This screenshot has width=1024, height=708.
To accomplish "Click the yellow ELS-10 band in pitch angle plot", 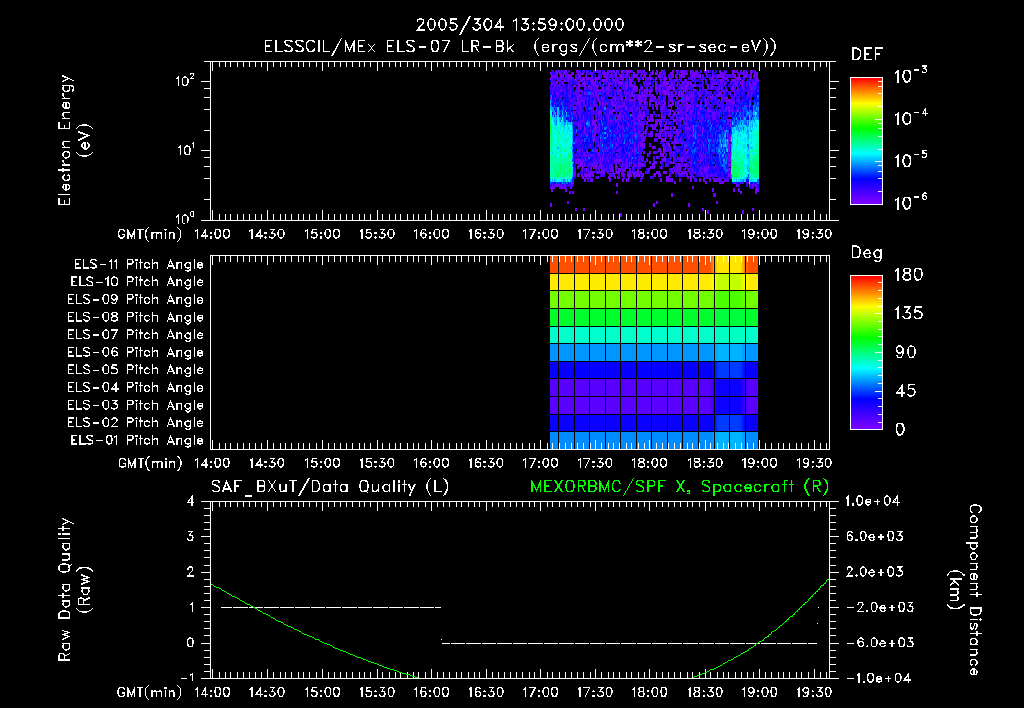I will click(654, 282).
